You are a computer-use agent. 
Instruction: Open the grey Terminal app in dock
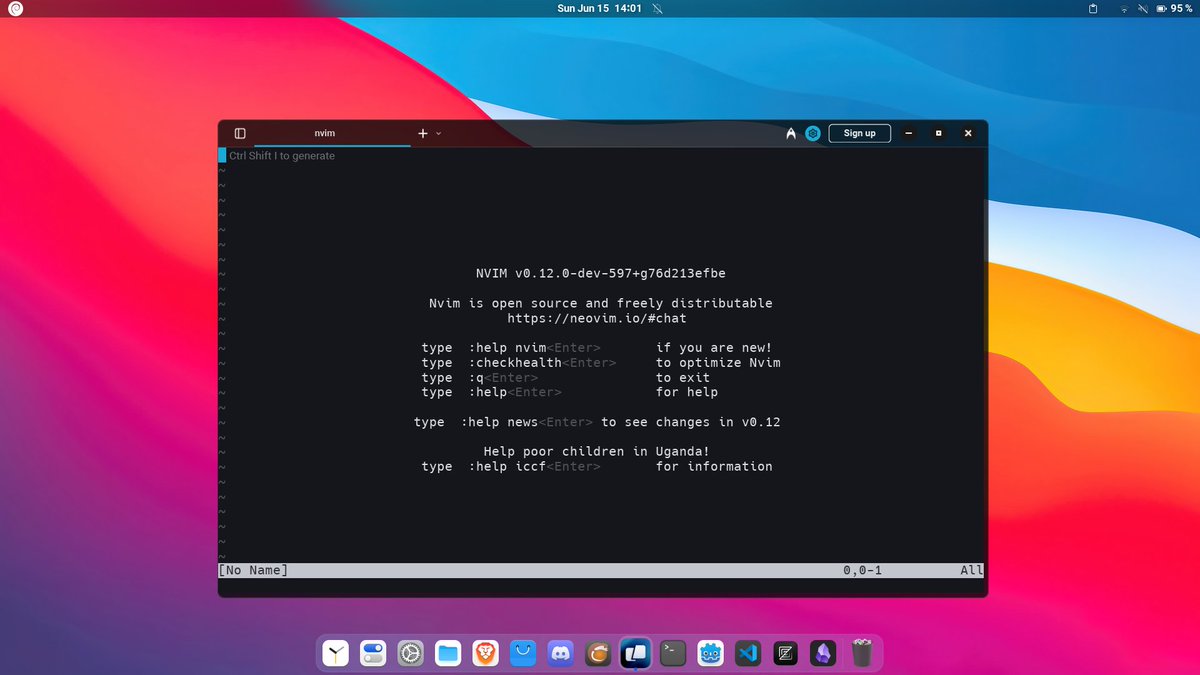pyautogui.click(x=674, y=653)
